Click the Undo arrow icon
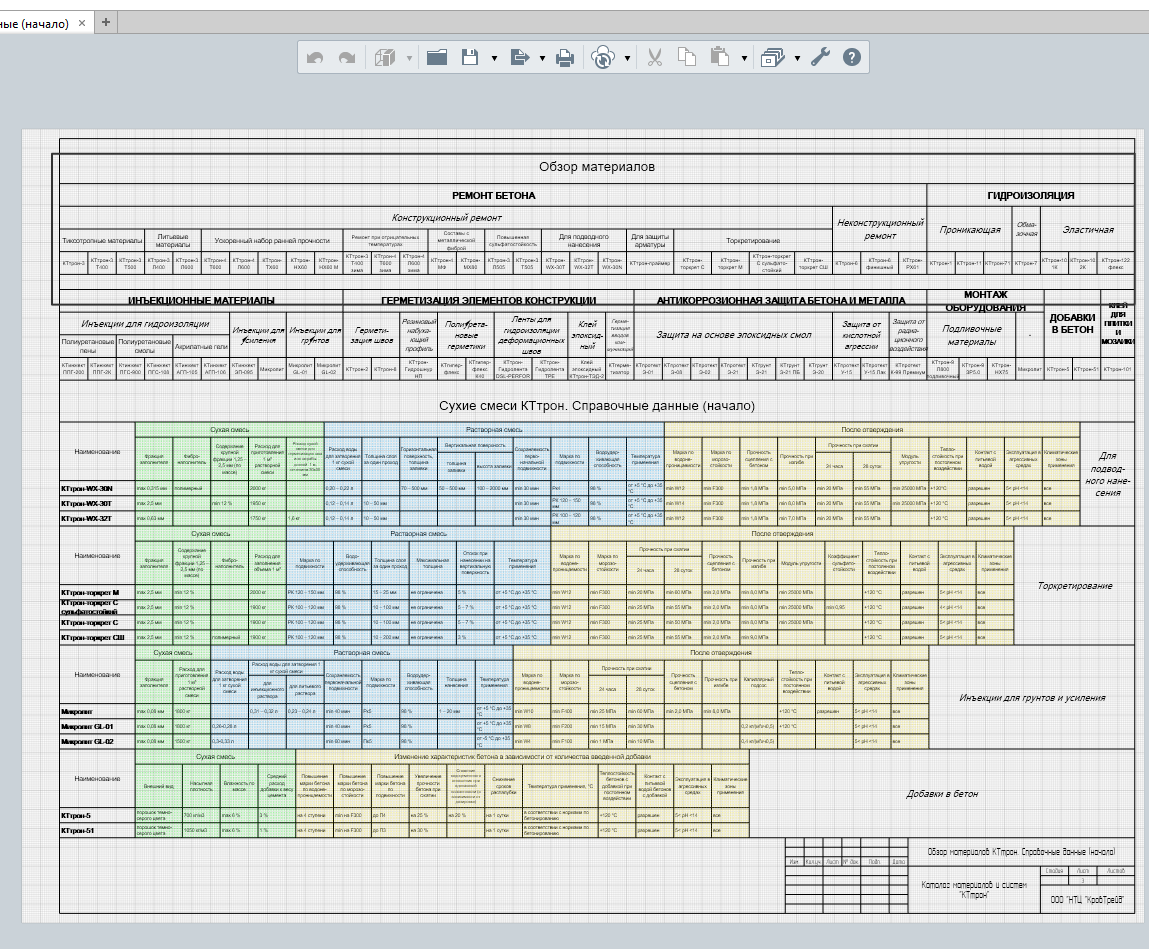 315,58
